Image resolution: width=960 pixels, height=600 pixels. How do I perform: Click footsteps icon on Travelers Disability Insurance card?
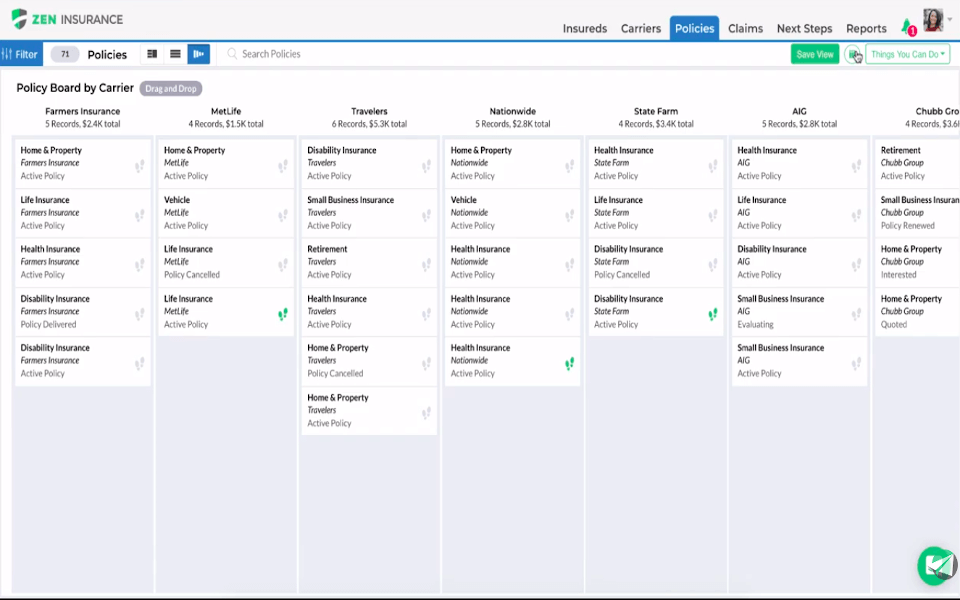426,166
